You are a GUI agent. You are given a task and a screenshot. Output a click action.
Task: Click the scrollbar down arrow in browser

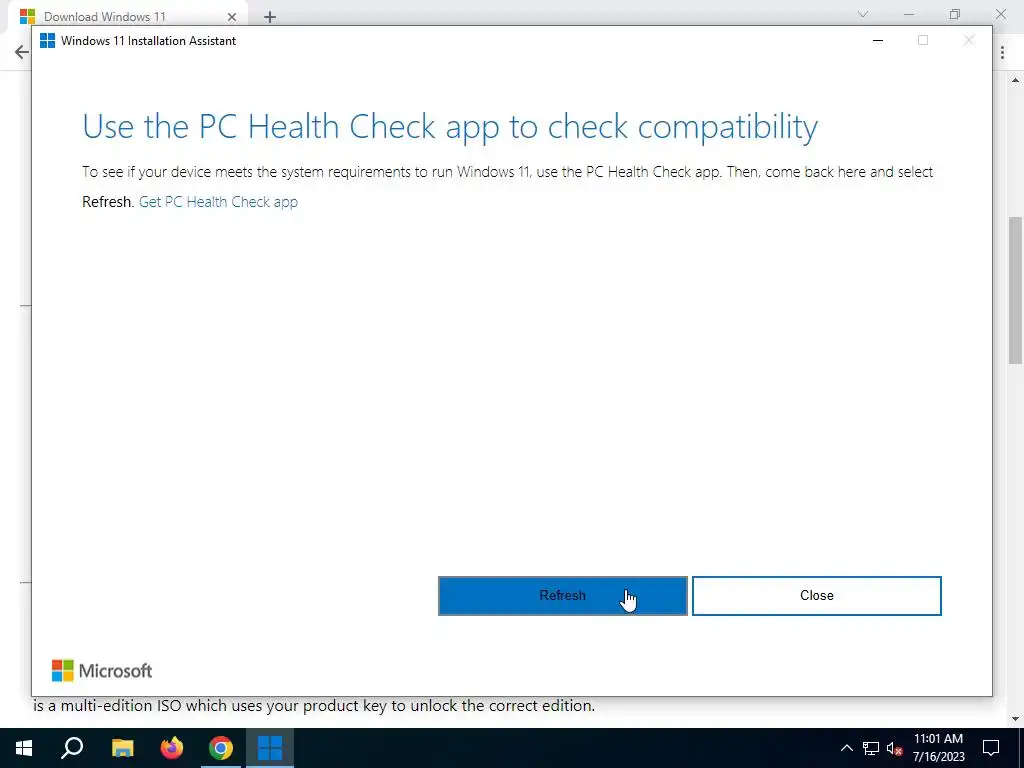1016,719
